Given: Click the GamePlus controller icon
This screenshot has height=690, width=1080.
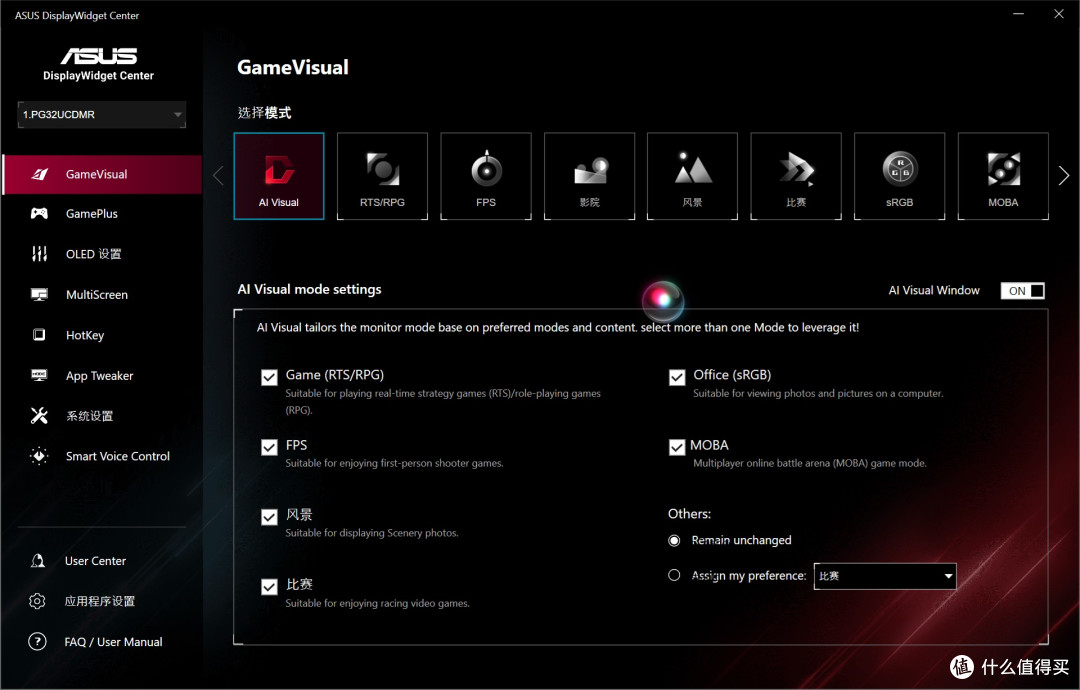Looking at the screenshot, I should coord(39,213).
